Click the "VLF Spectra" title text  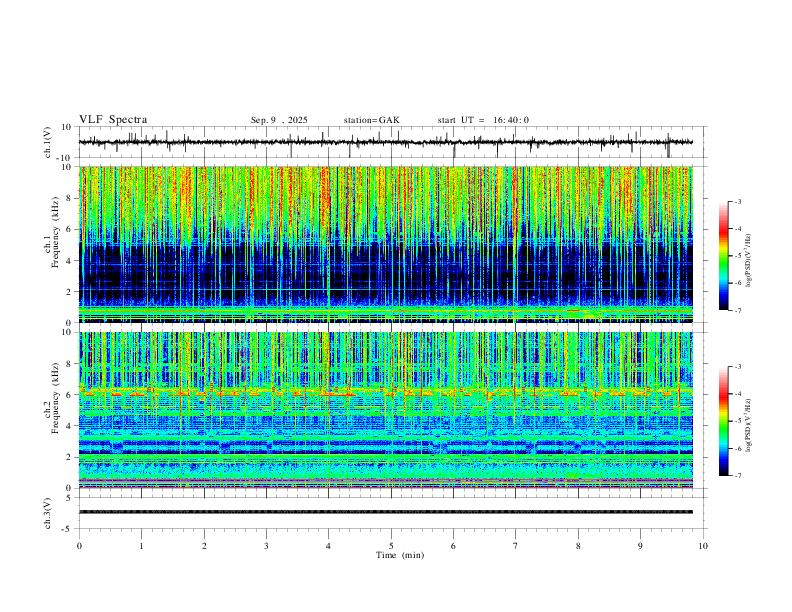(113, 120)
